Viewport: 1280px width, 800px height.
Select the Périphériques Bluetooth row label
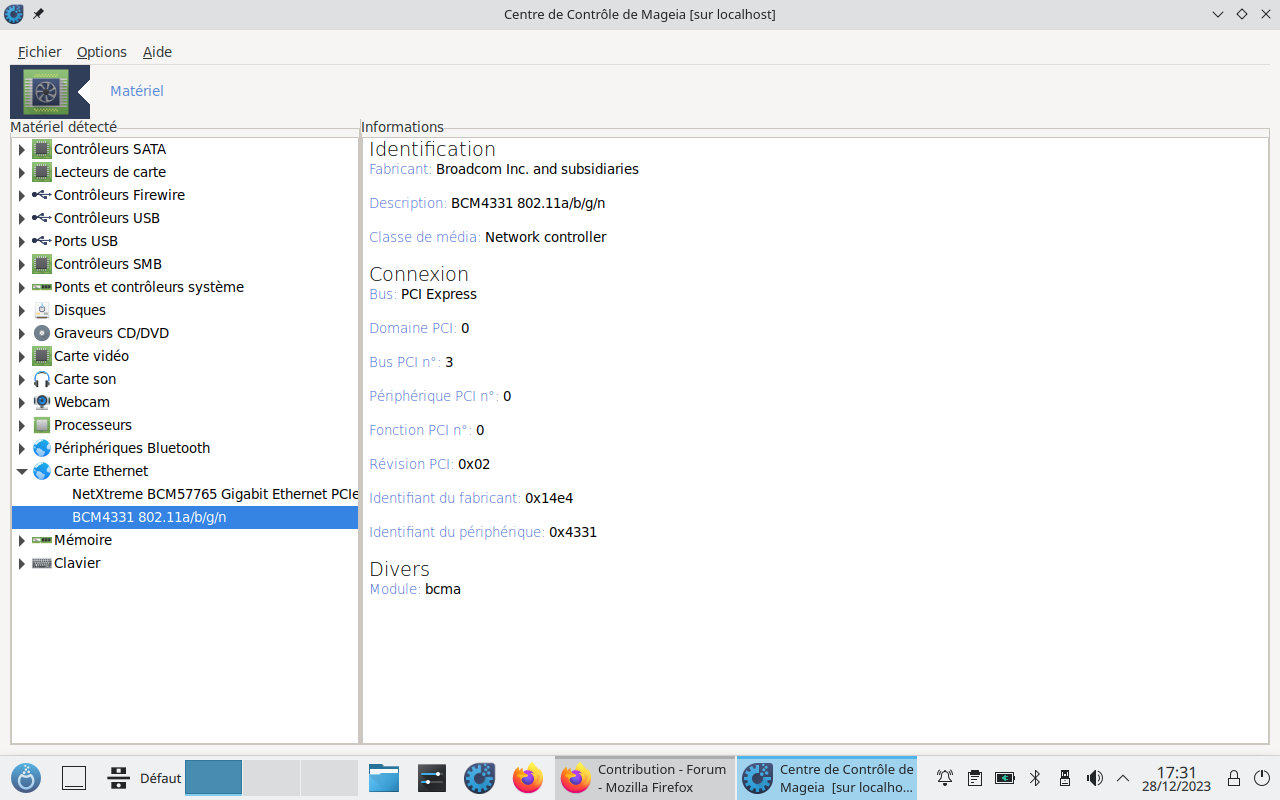132,448
